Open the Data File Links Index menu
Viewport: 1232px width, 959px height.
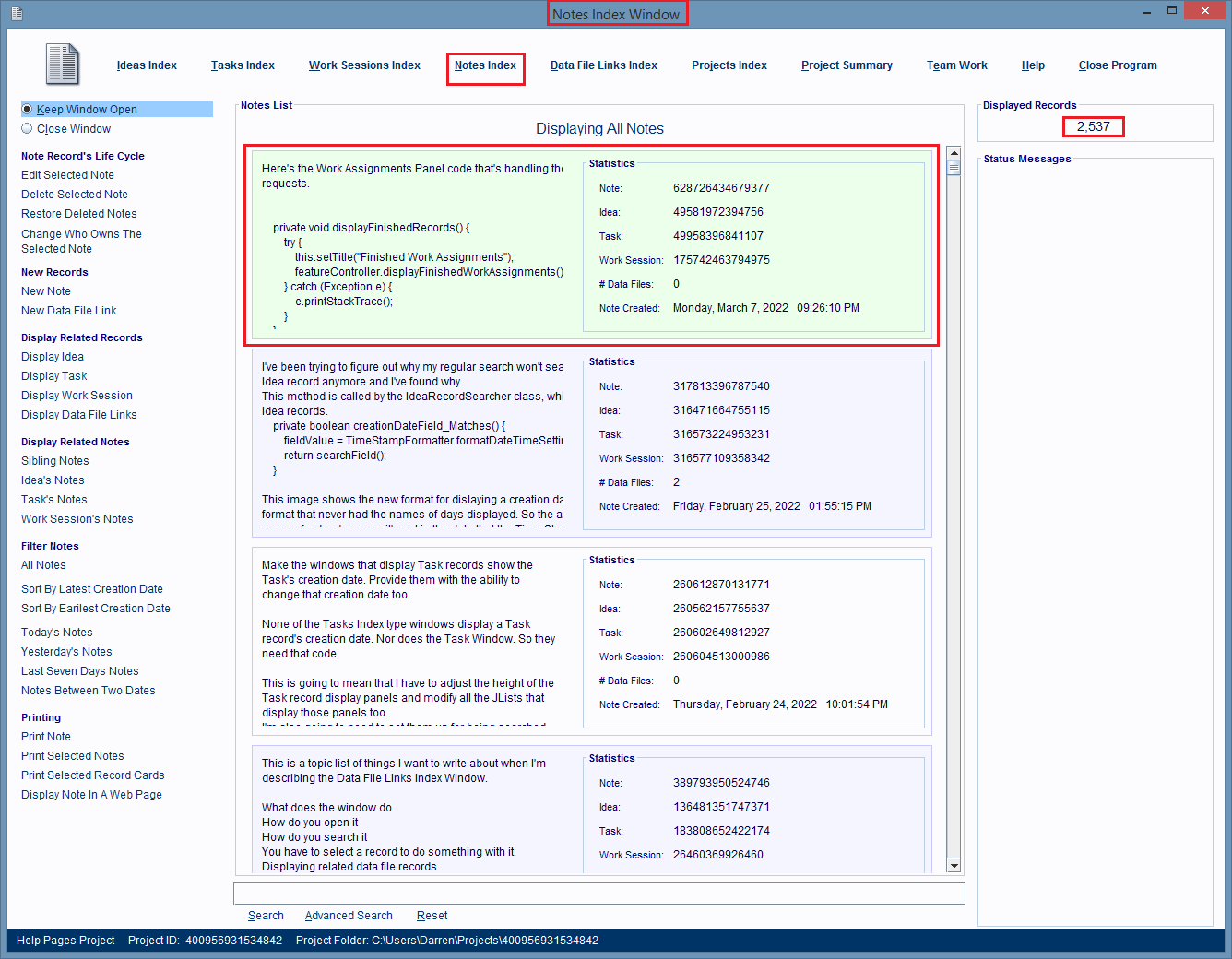click(604, 65)
